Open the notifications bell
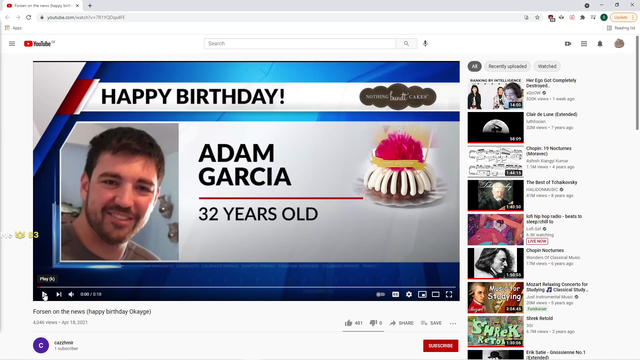Image resolution: width=640 pixels, height=360 pixels. (600, 44)
